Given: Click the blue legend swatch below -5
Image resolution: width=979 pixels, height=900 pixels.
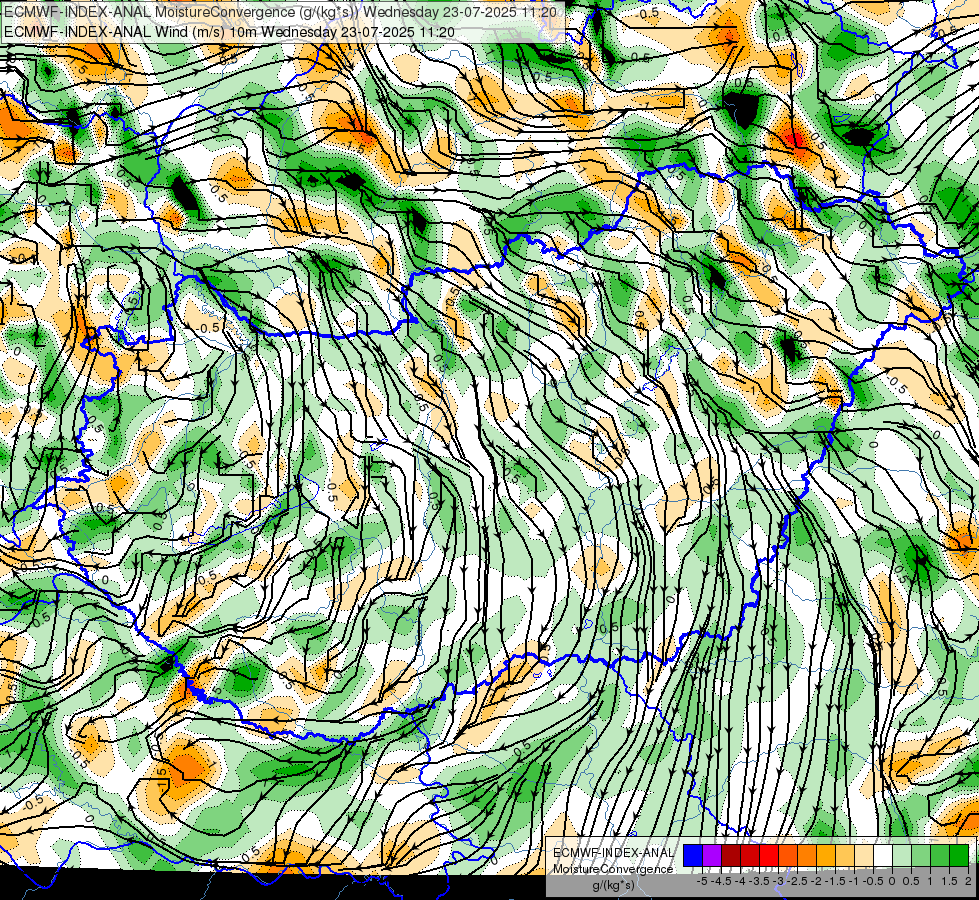Looking at the screenshot, I should point(693,856).
